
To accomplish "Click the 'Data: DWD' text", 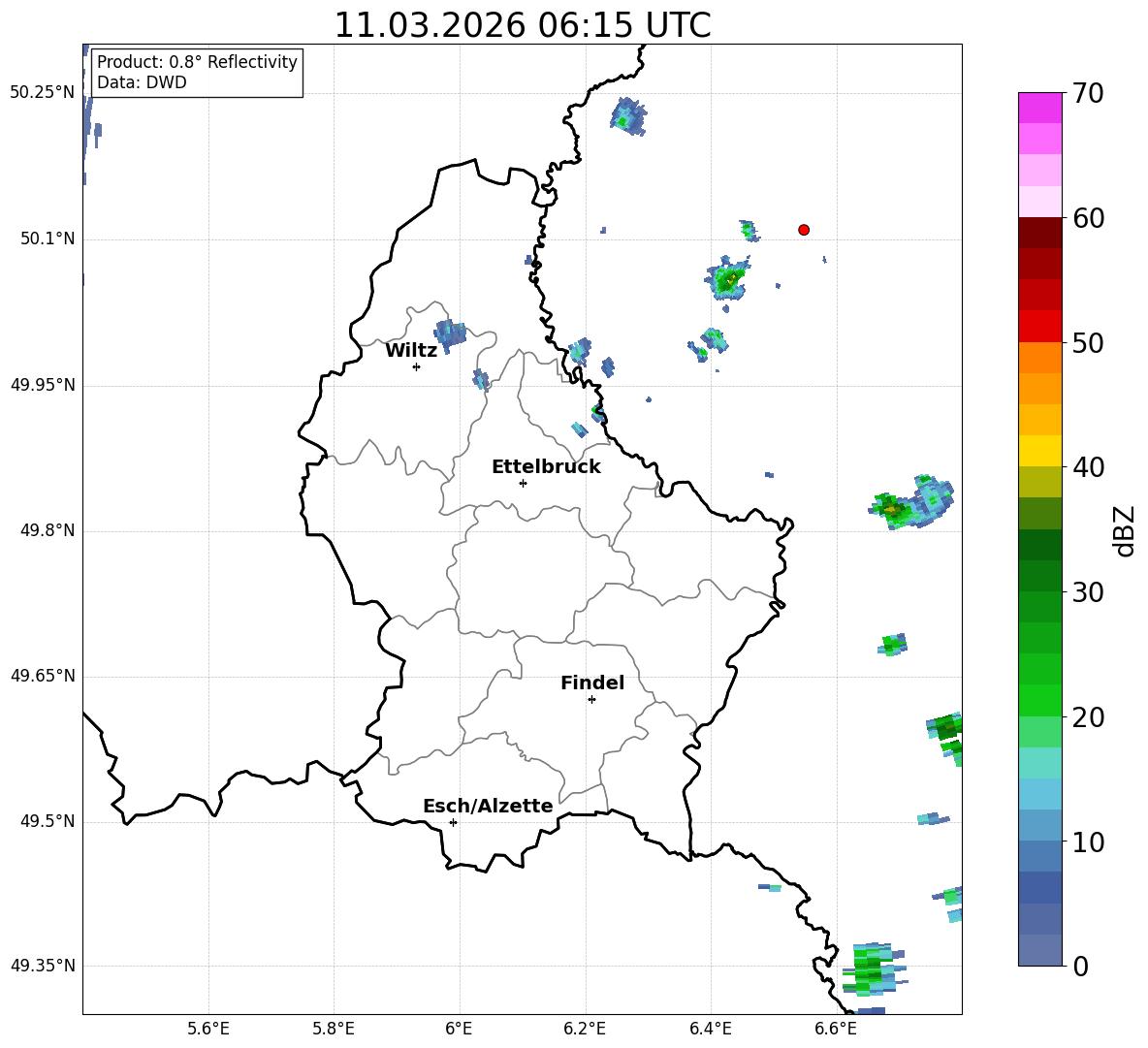I will click(x=142, y=82).
